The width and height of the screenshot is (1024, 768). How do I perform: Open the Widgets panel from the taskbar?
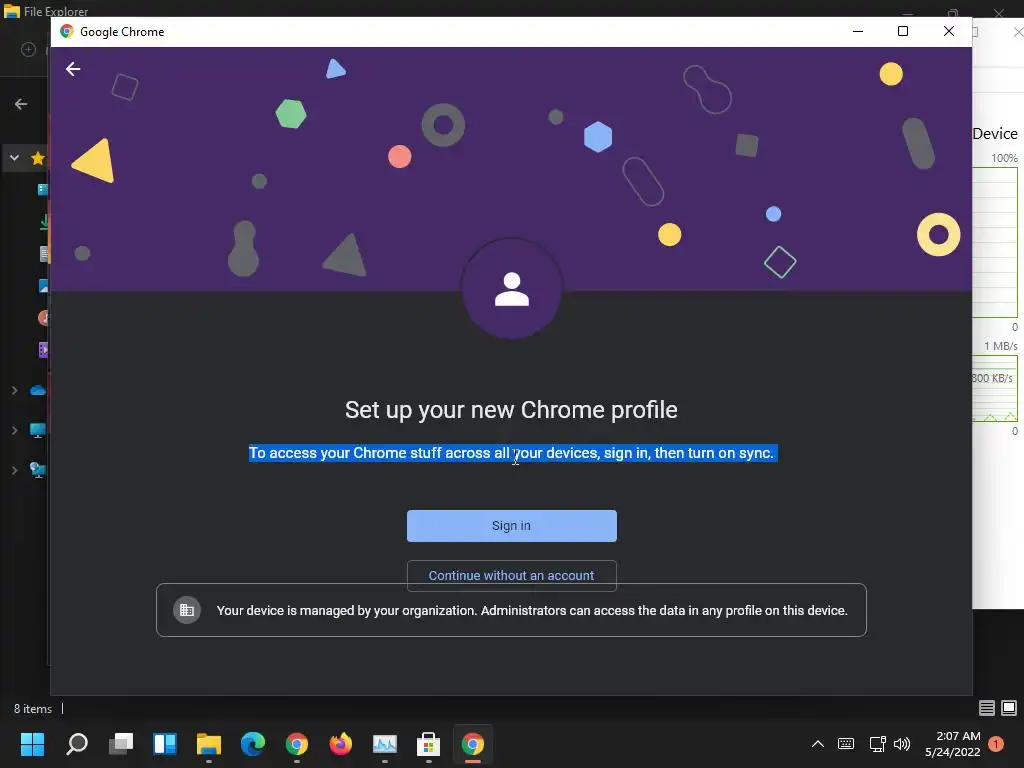[165, 744]
